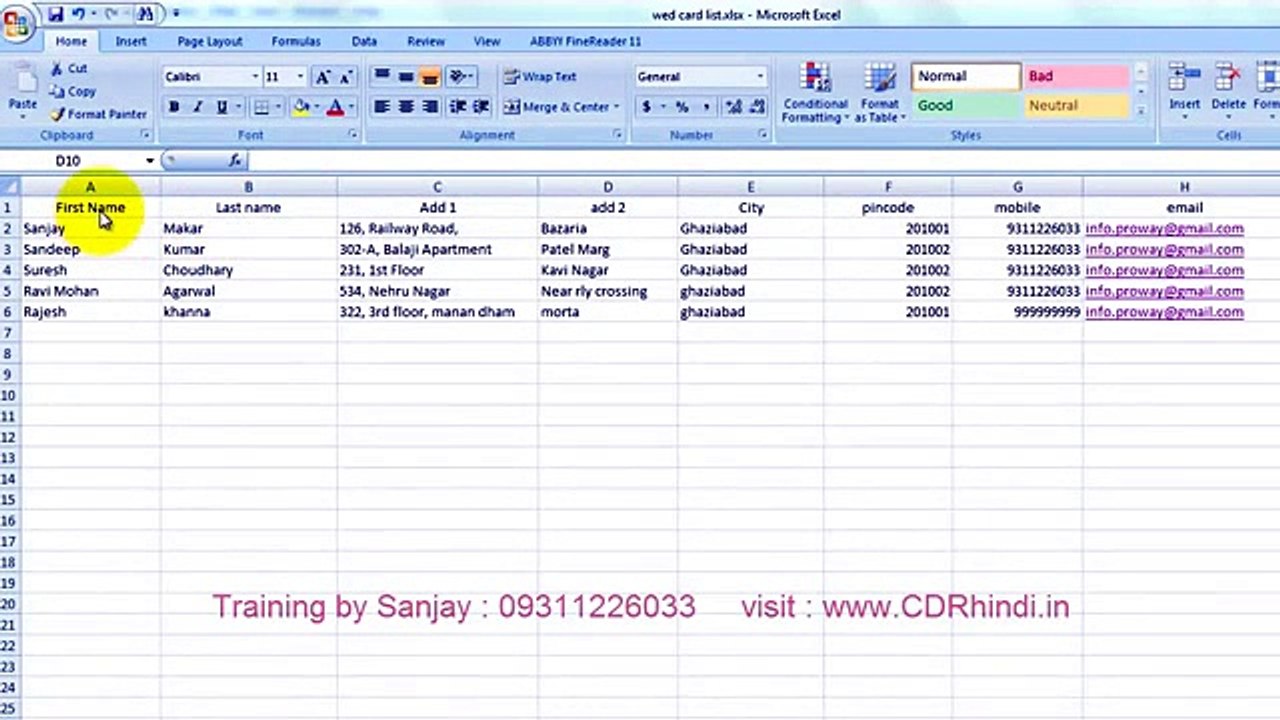Increase the cell indent
The height and width of the screenshot is (720, 1280).
tap(481, 107)
